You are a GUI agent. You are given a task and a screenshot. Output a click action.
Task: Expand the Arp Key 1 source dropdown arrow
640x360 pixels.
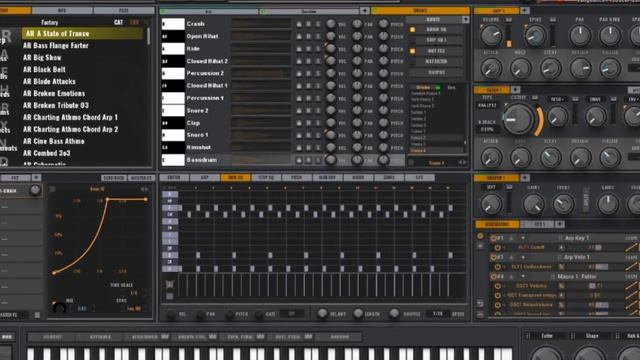tap(523, 238)
